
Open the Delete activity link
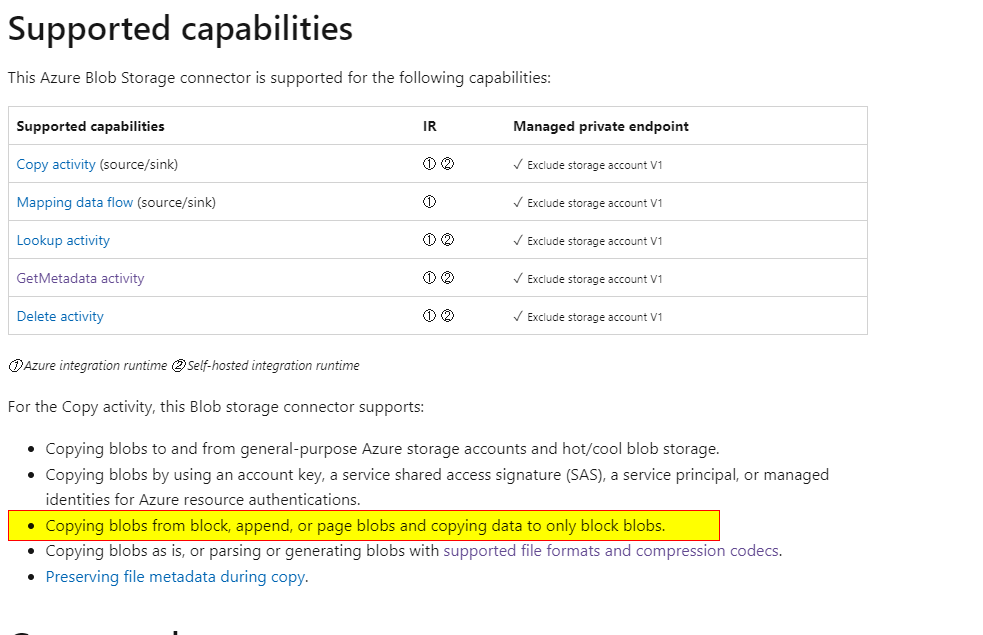pyautogui.click(x=60, y=317)
